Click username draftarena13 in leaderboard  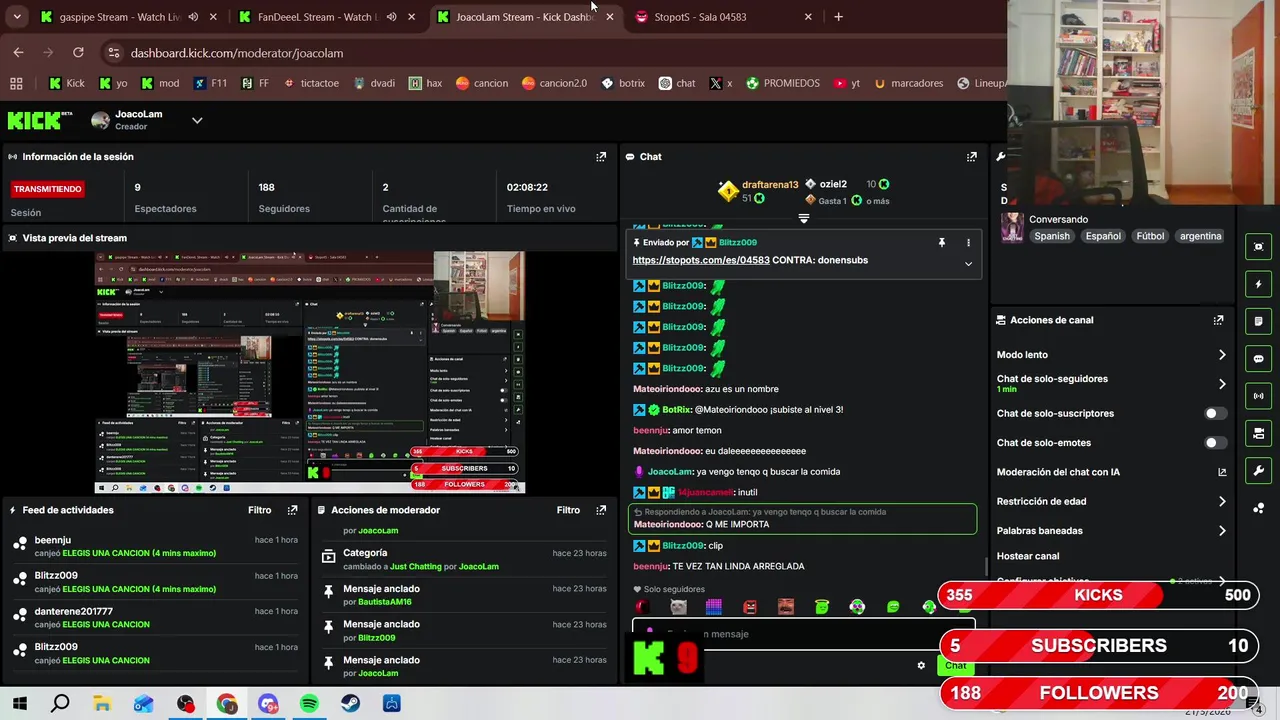tap(770, 185)
